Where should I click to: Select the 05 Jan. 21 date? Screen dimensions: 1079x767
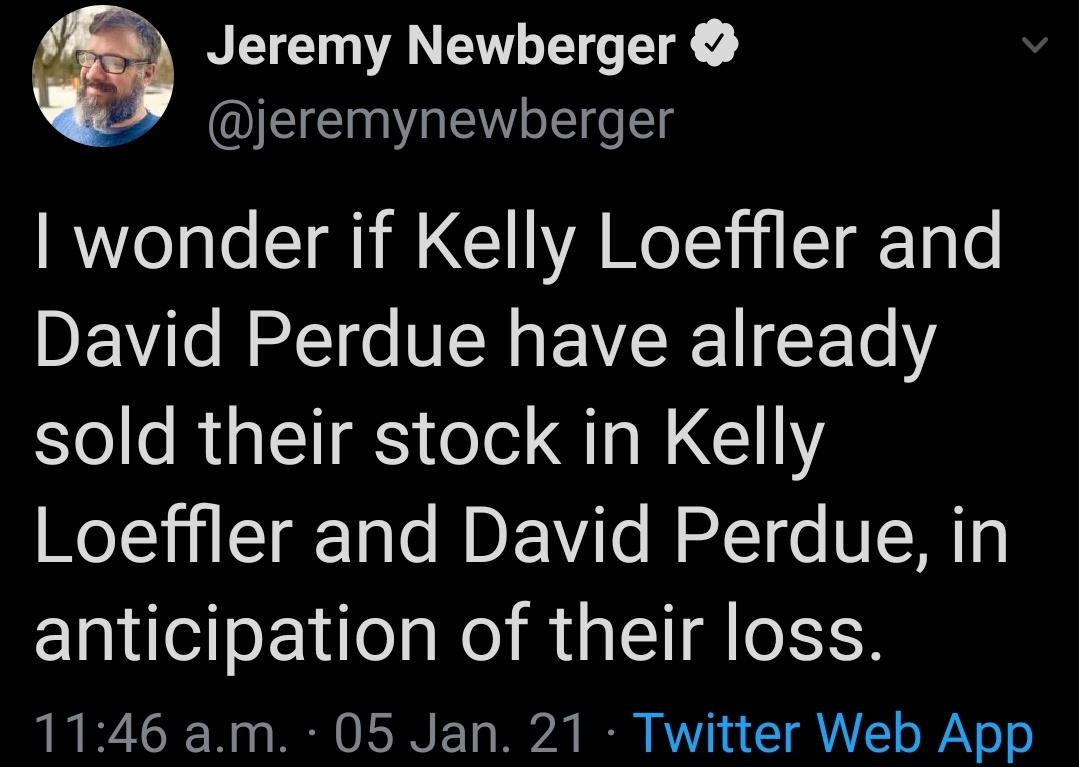pos(462,732)
